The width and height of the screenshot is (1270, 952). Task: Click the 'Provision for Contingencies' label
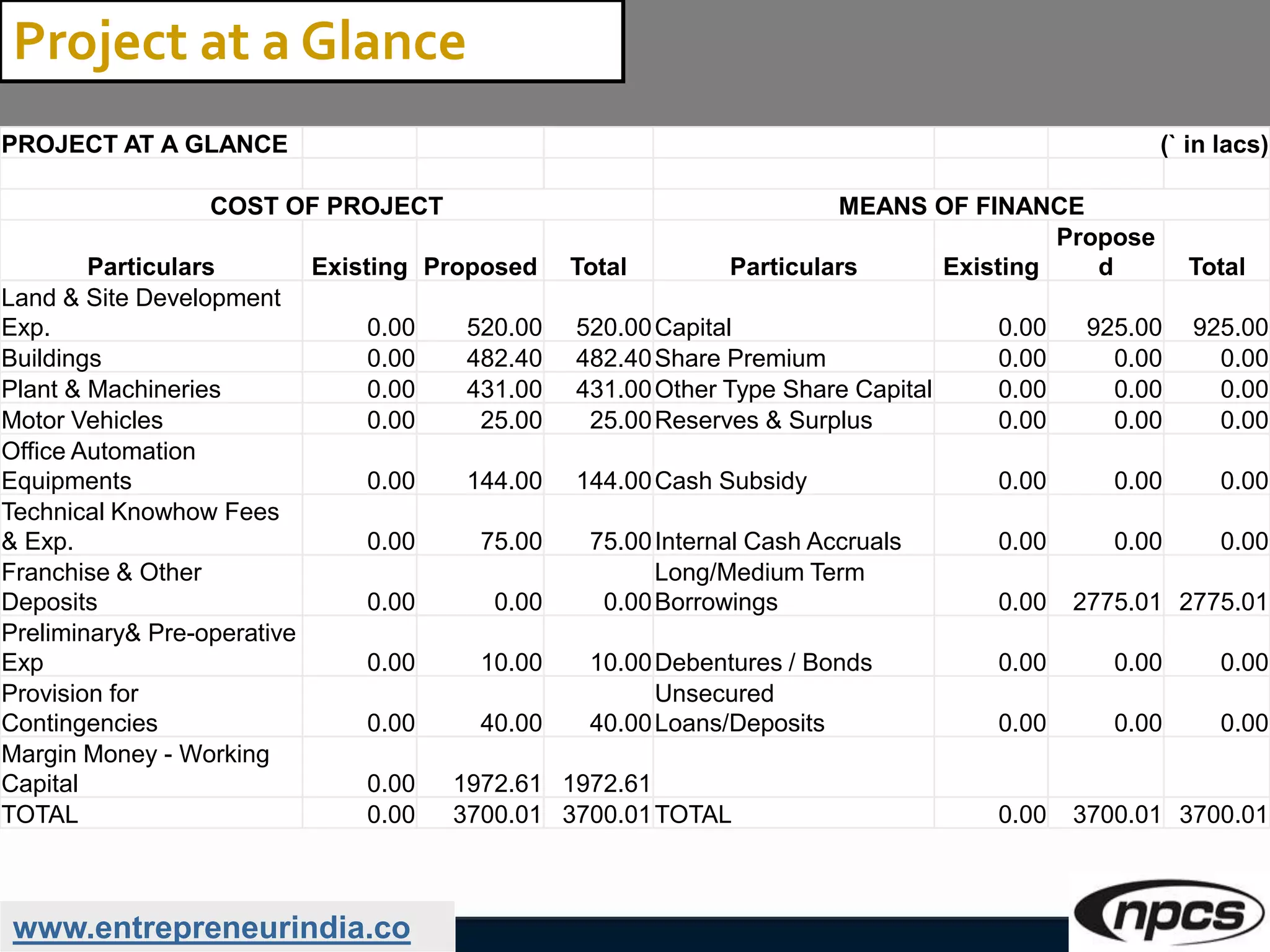click(x=79, y=708)
